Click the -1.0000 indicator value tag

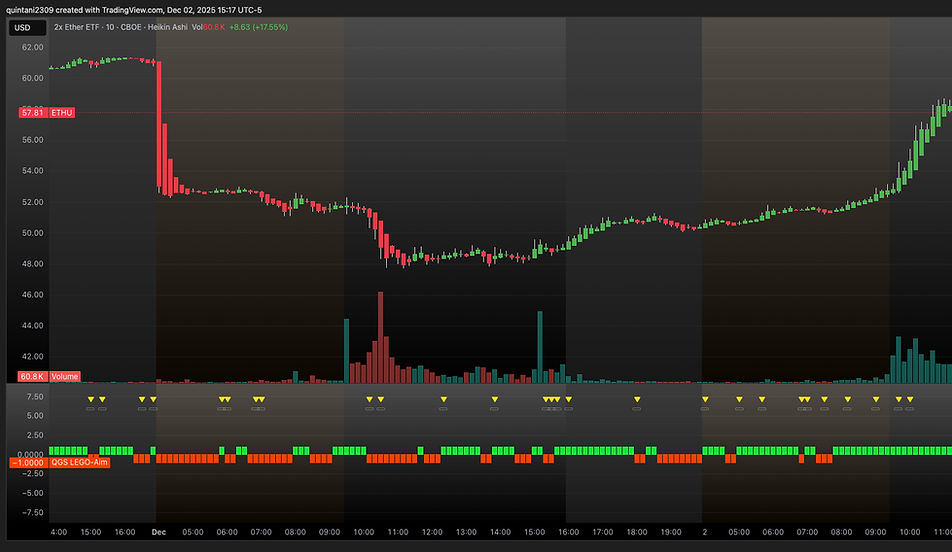(28, 463)
